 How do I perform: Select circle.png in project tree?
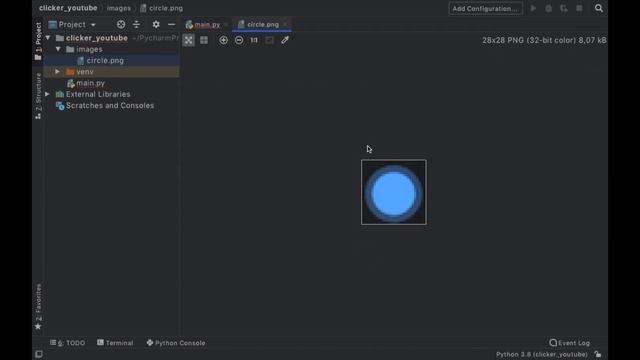click(105, 60)
